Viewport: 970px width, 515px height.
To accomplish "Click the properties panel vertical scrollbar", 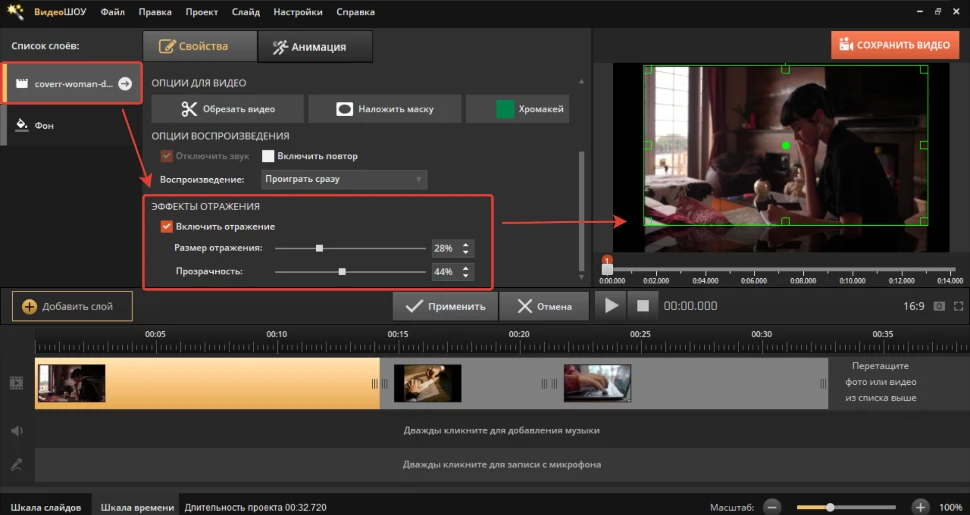I will 581,210.
